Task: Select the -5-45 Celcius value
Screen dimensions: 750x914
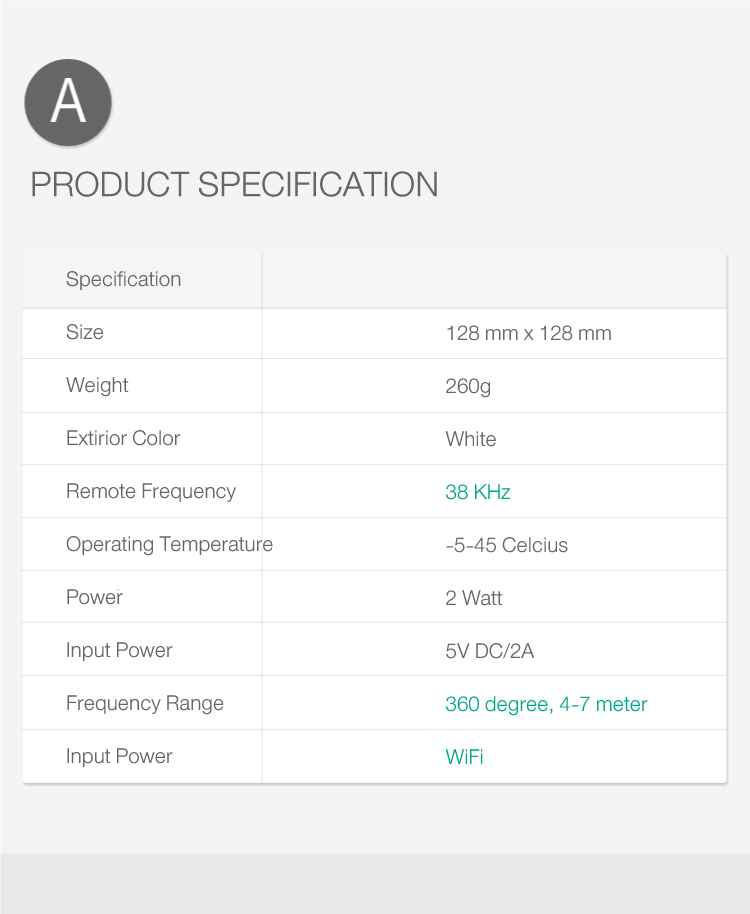Action: coord(506,545)
